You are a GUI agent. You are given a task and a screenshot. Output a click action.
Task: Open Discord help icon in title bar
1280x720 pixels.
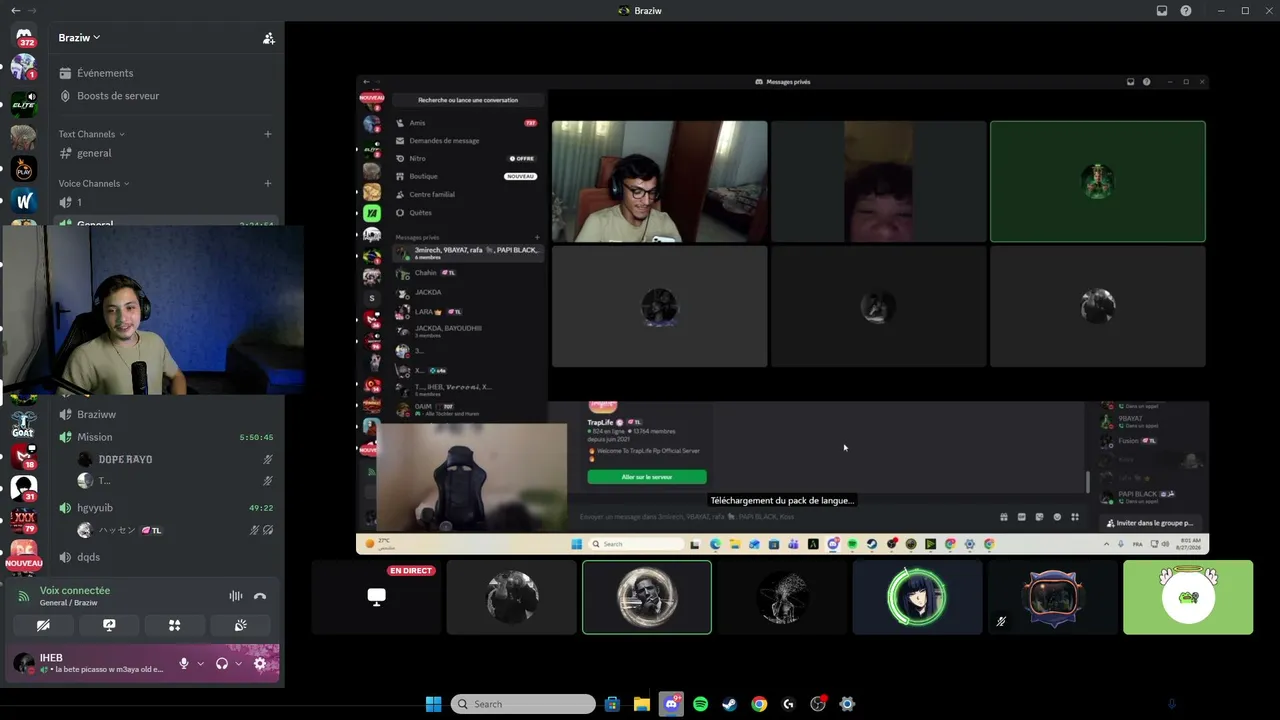(1186, 11)
